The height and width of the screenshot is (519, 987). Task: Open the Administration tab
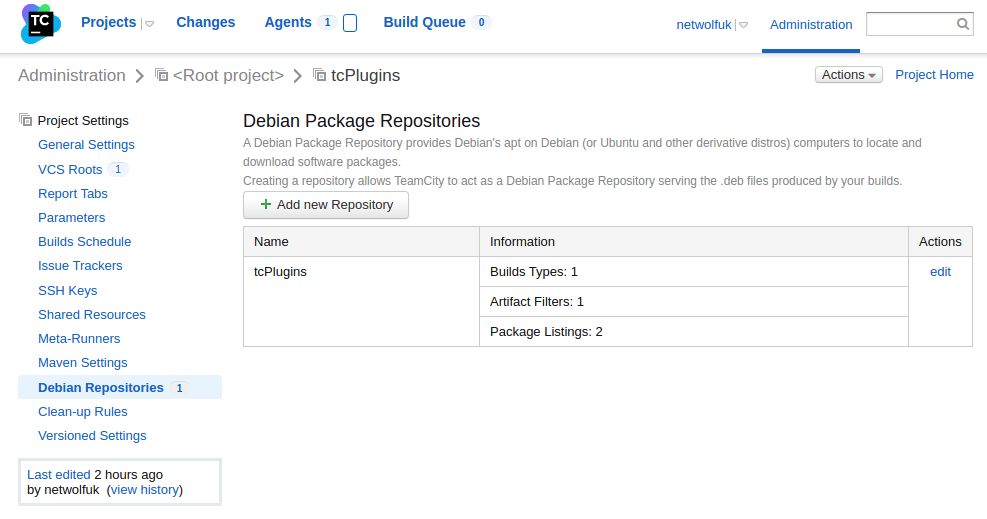click(811, 25)
